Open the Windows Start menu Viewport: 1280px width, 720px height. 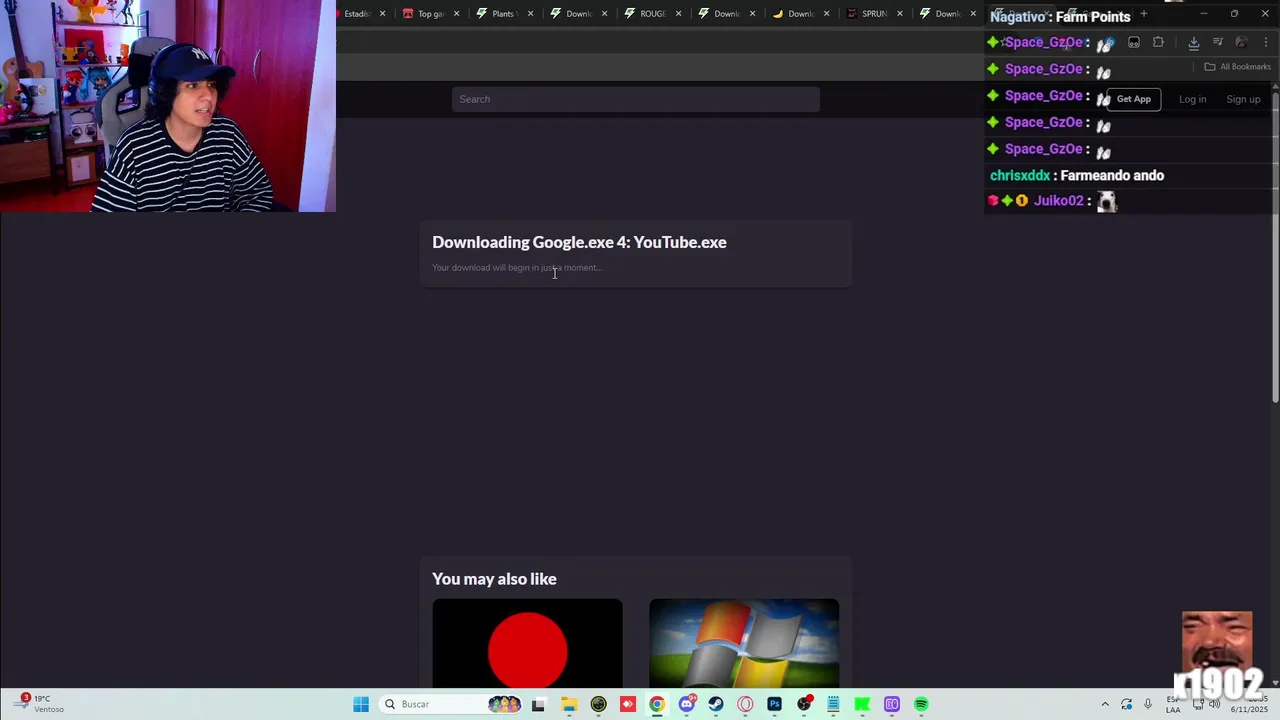coord(361,704)
